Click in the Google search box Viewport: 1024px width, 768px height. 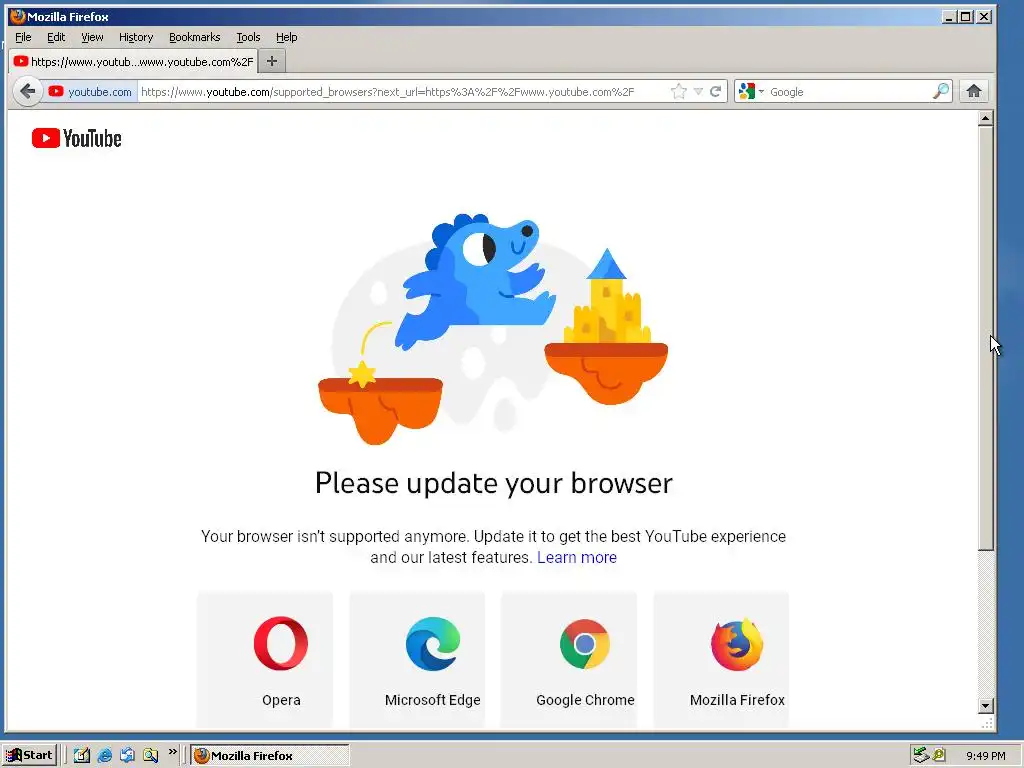849,91
